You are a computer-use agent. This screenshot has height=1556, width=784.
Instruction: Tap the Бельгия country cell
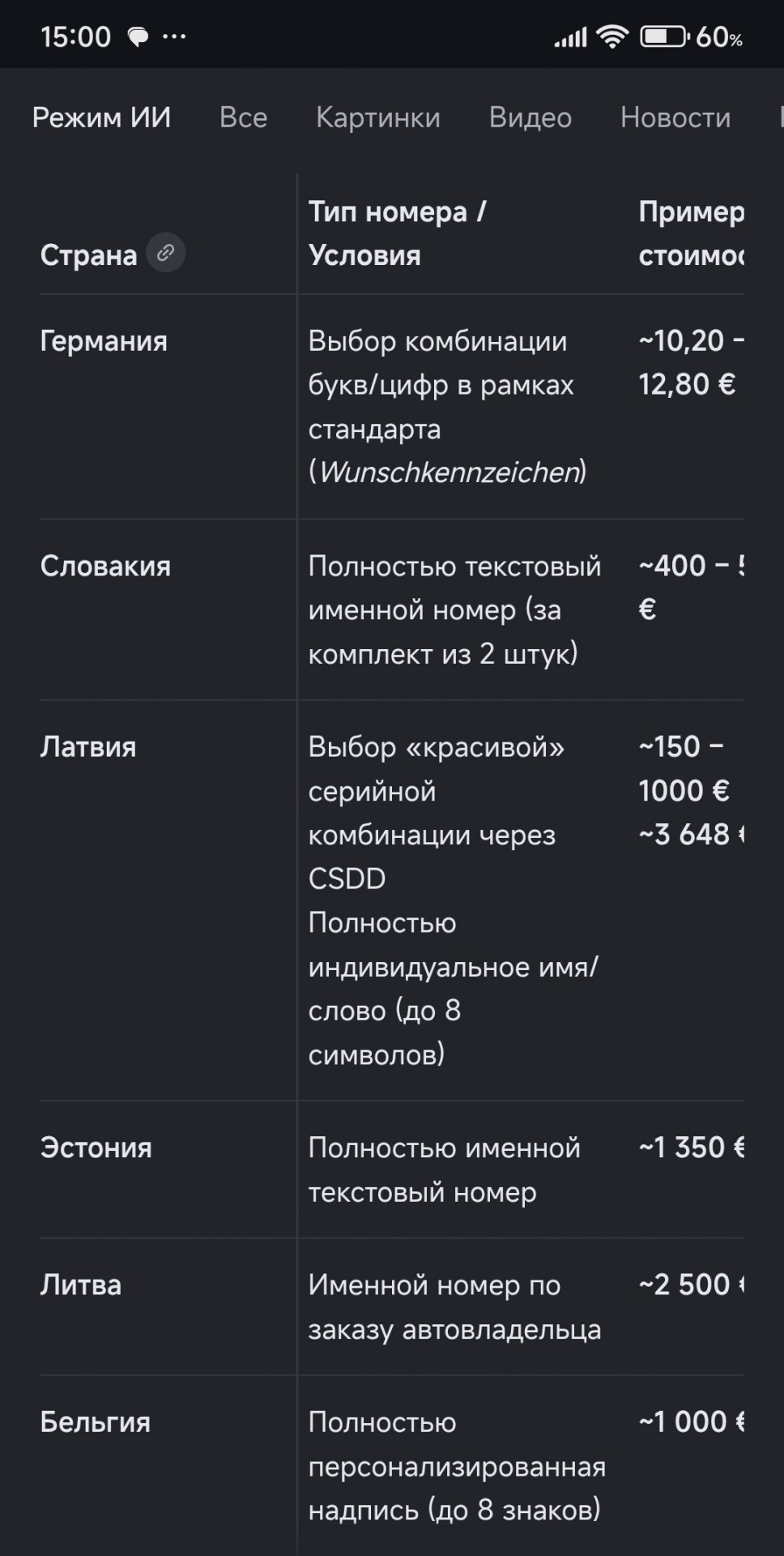(96, 1421)
